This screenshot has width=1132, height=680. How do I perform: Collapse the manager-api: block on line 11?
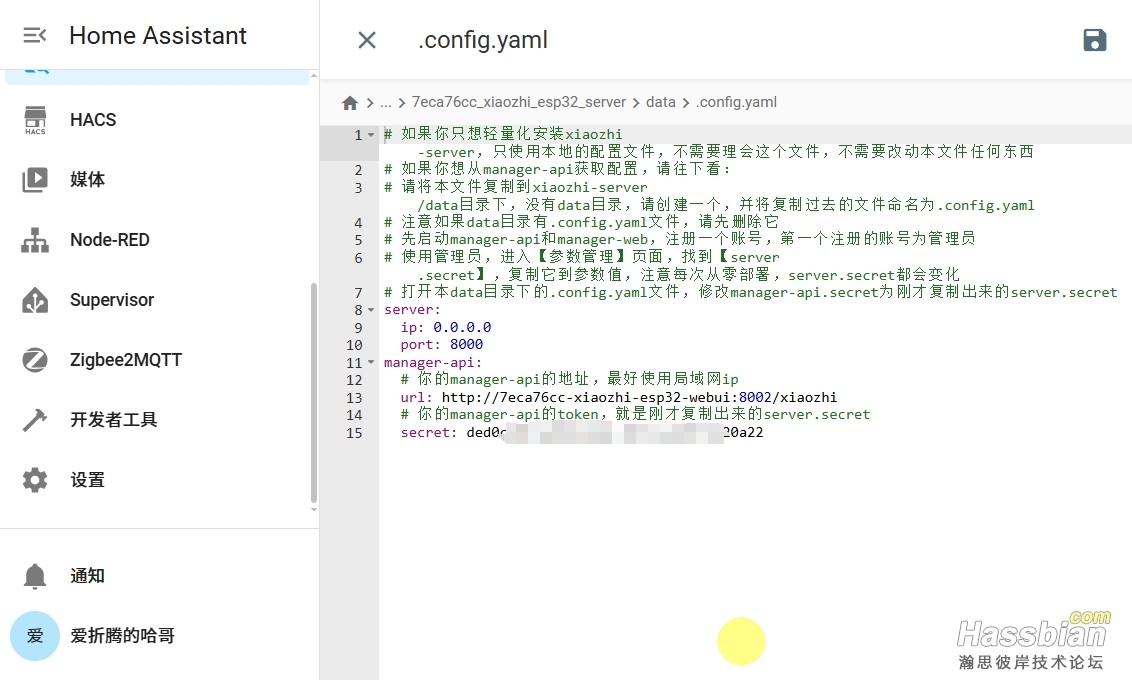(371, 363)
